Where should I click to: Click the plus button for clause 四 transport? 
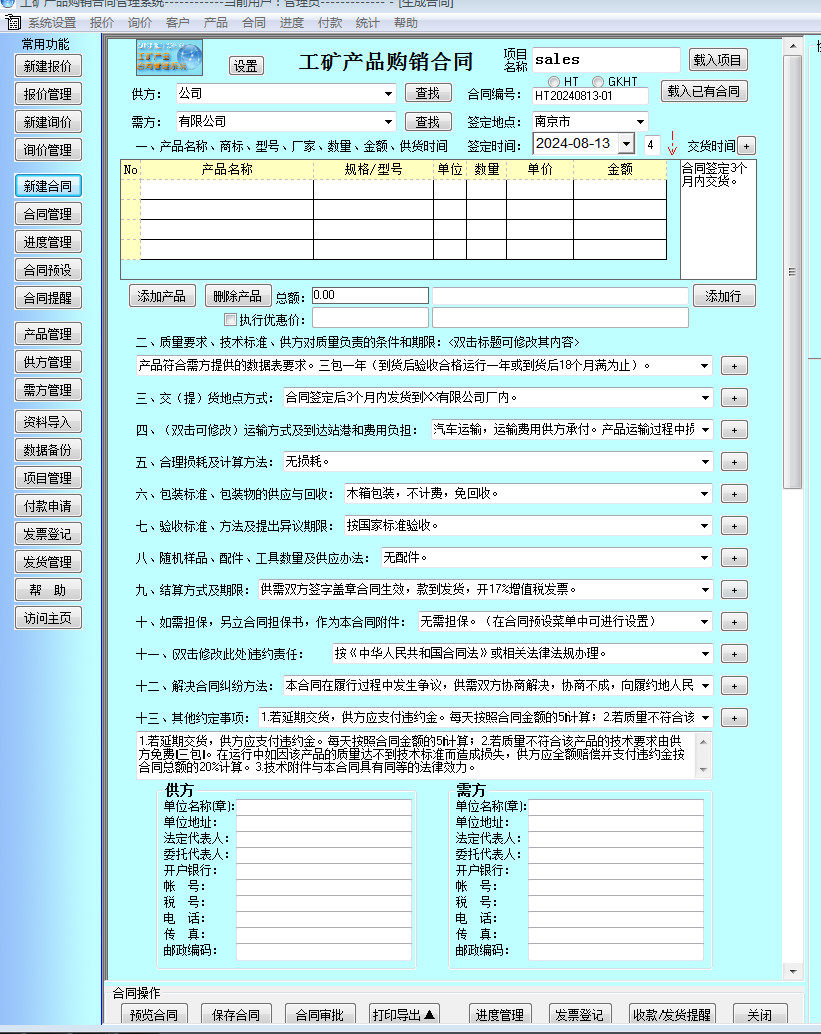(x=734, y=430)
